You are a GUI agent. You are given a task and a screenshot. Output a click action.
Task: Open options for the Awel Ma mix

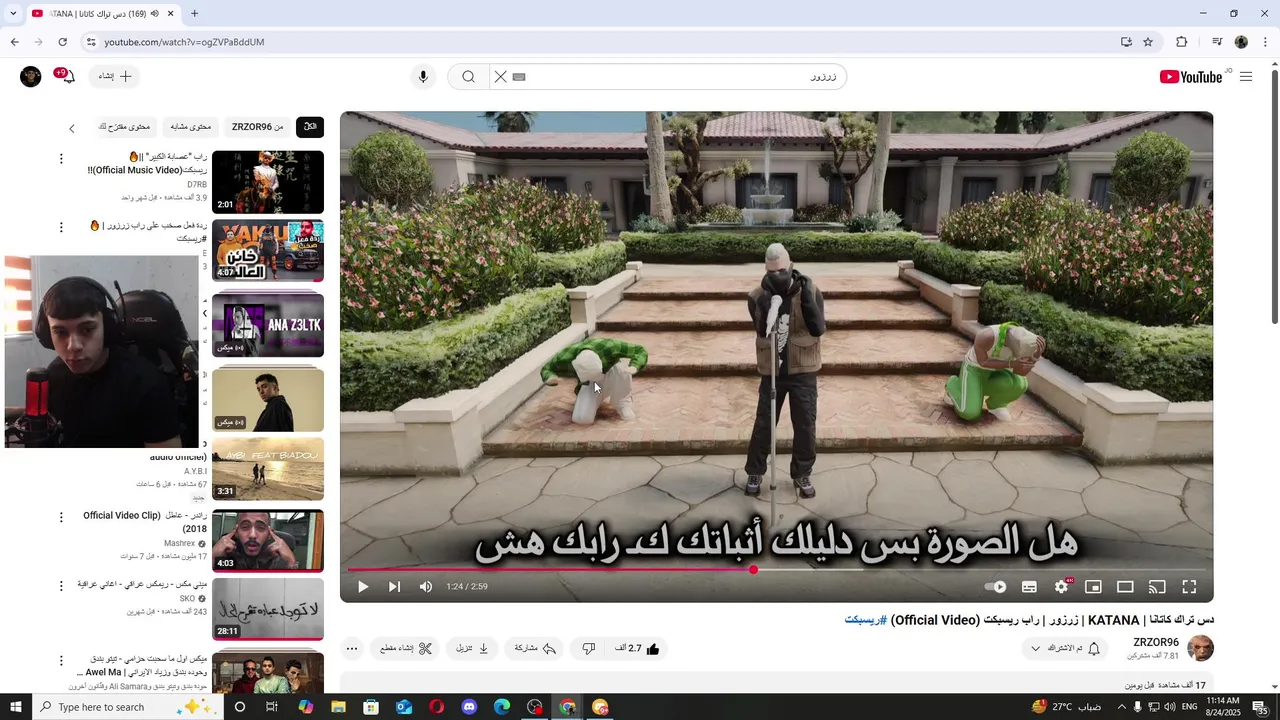tap(61, 661)
